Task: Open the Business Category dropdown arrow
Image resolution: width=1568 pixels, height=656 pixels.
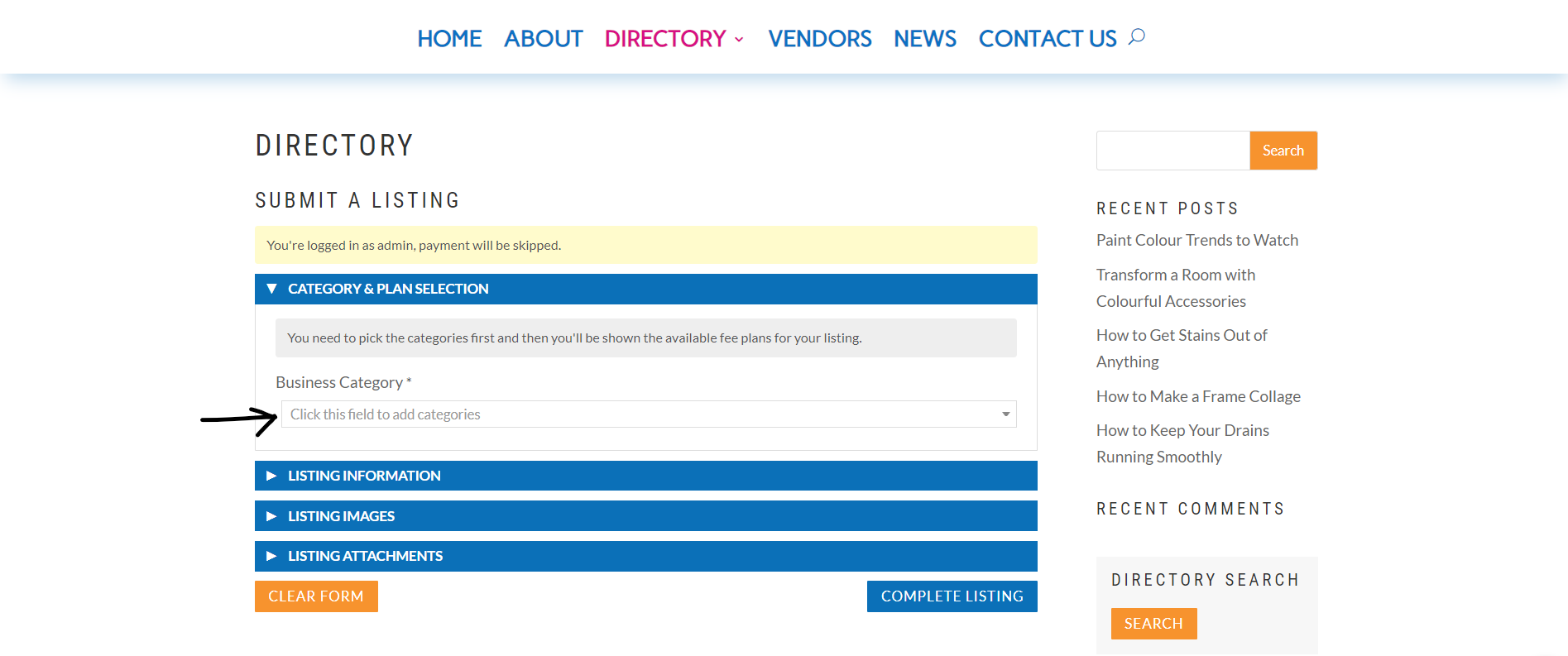Action: pyautogui.click(x=1006, y=414)
